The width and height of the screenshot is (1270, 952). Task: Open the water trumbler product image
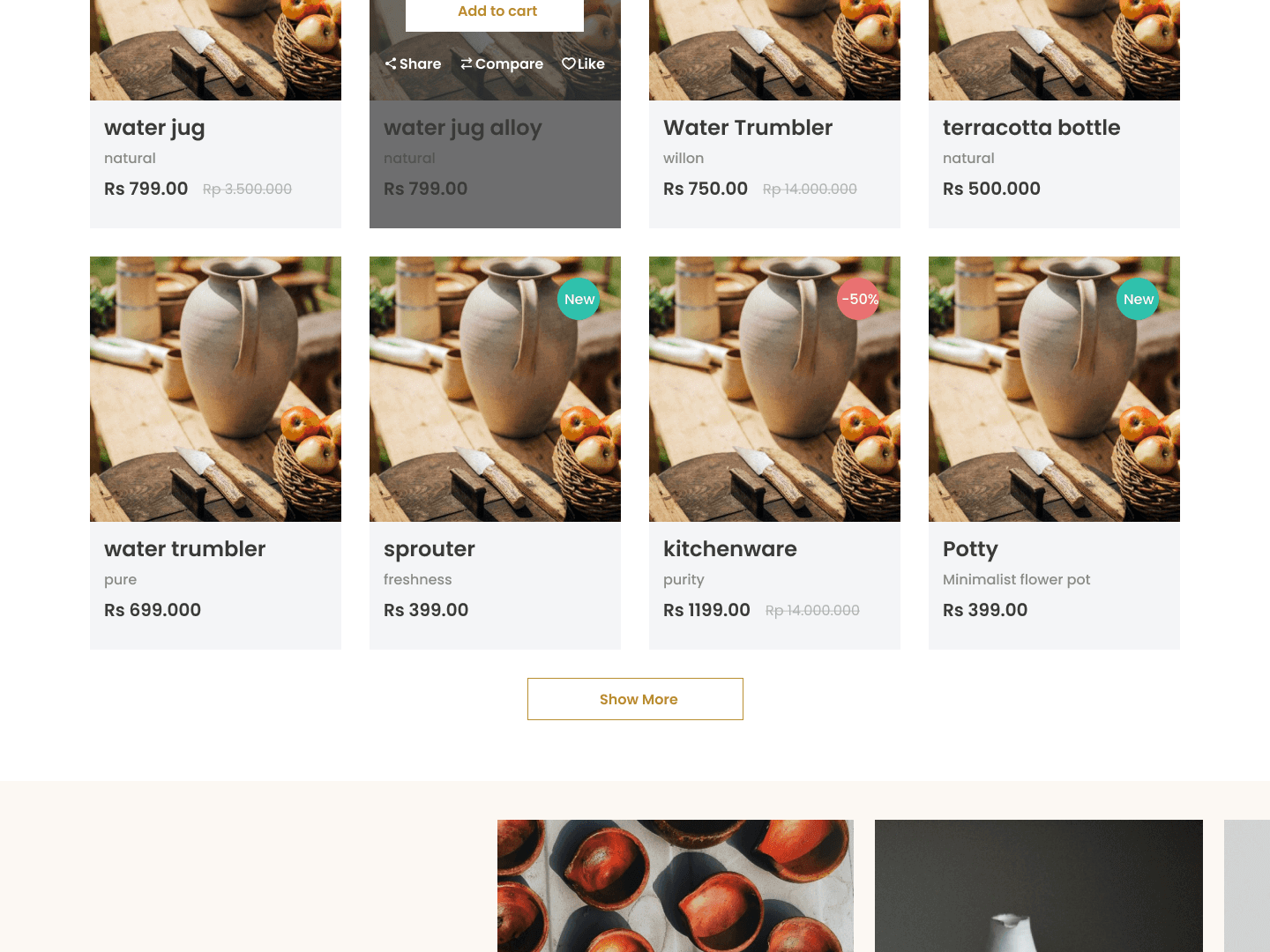tap(215, 389)
